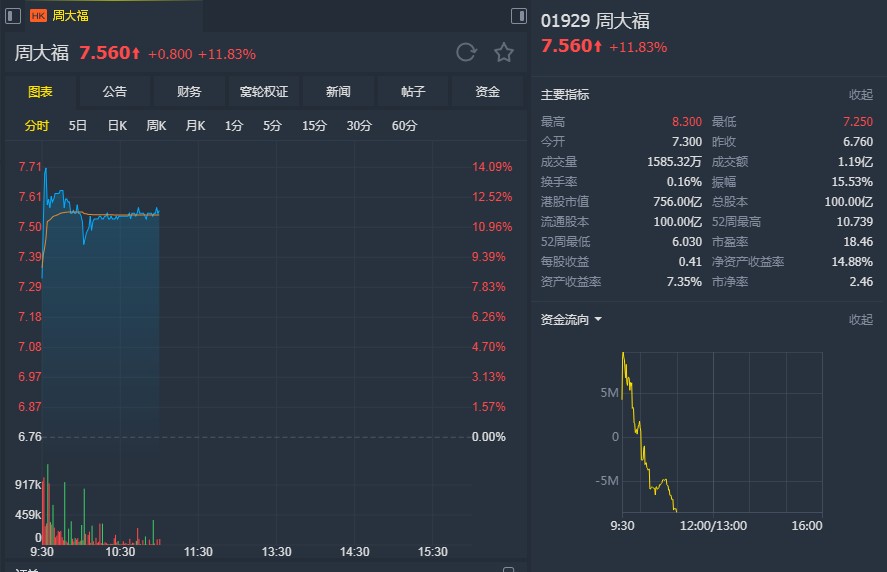Select the 5日 chart period
This screenshot has width=887, height=572.
78,126
